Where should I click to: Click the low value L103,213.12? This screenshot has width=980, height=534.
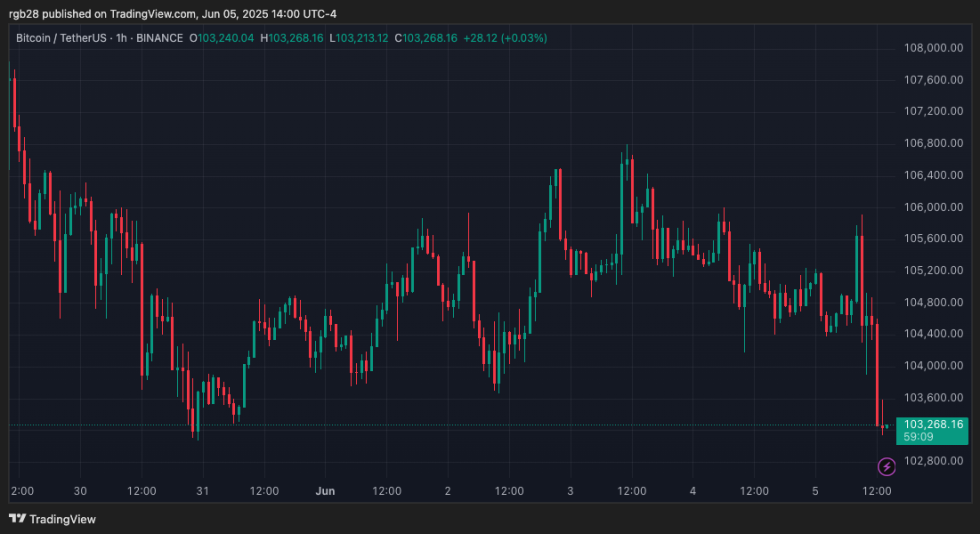coord(359,38)
